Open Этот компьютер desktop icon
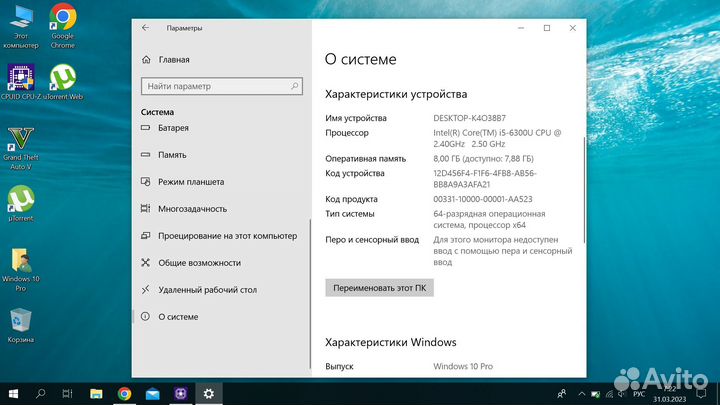The height and width of the screenshot is (405, 720). (21, 28)
